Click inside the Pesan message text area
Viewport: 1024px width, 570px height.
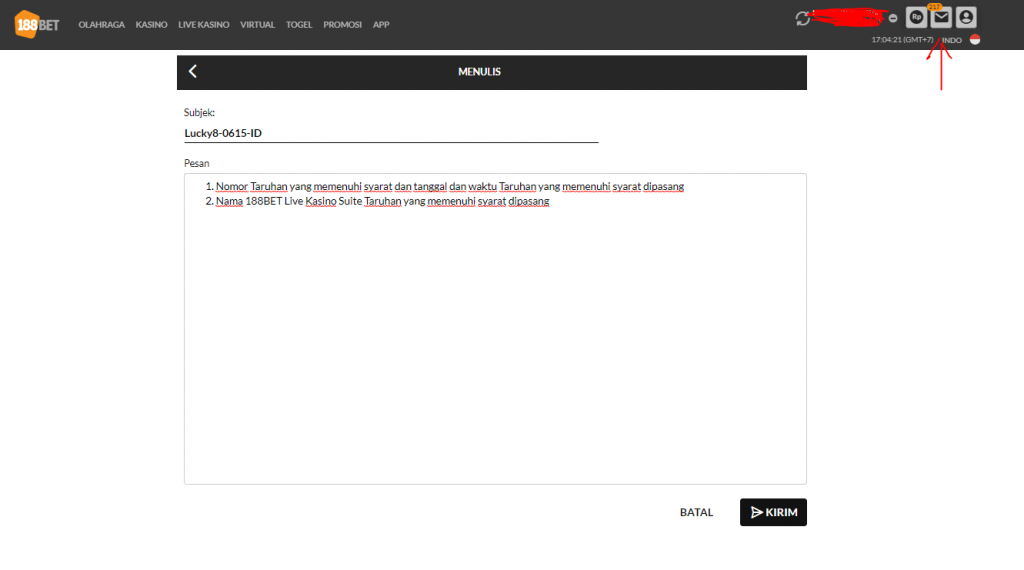[x=495, y=329]
